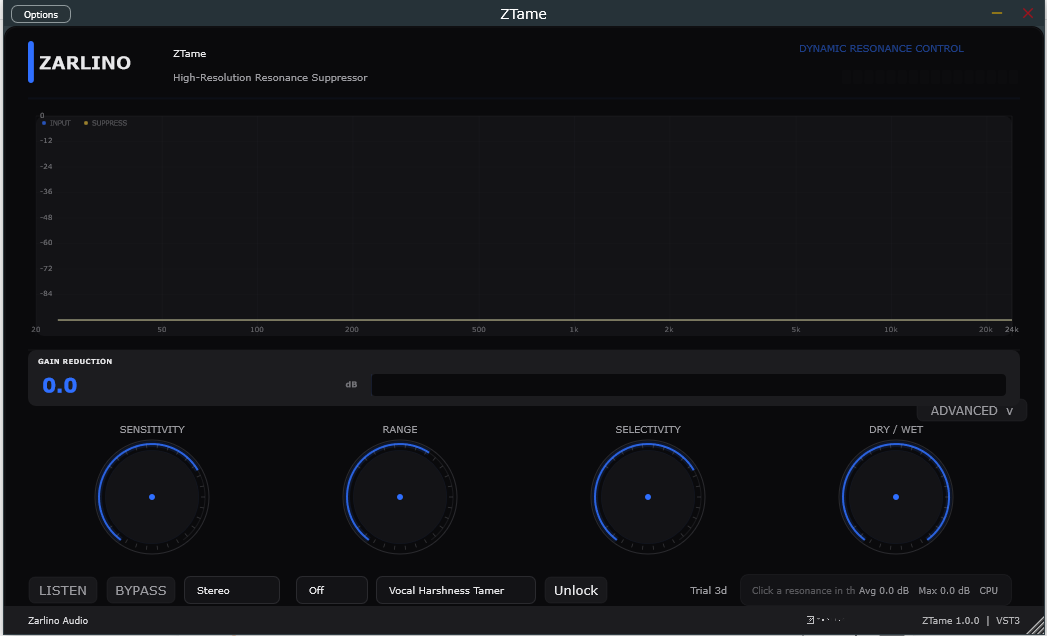Toggle the LISTEN mode button
The height and width of the screenshot is (636, 1047).
click(x=63, y=591)
